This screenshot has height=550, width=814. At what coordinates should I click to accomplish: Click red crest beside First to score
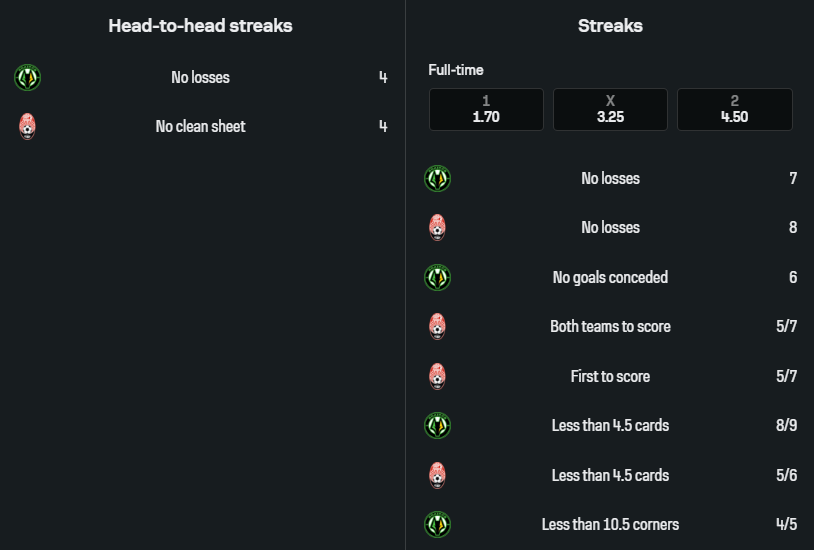[x=437, y=377]
